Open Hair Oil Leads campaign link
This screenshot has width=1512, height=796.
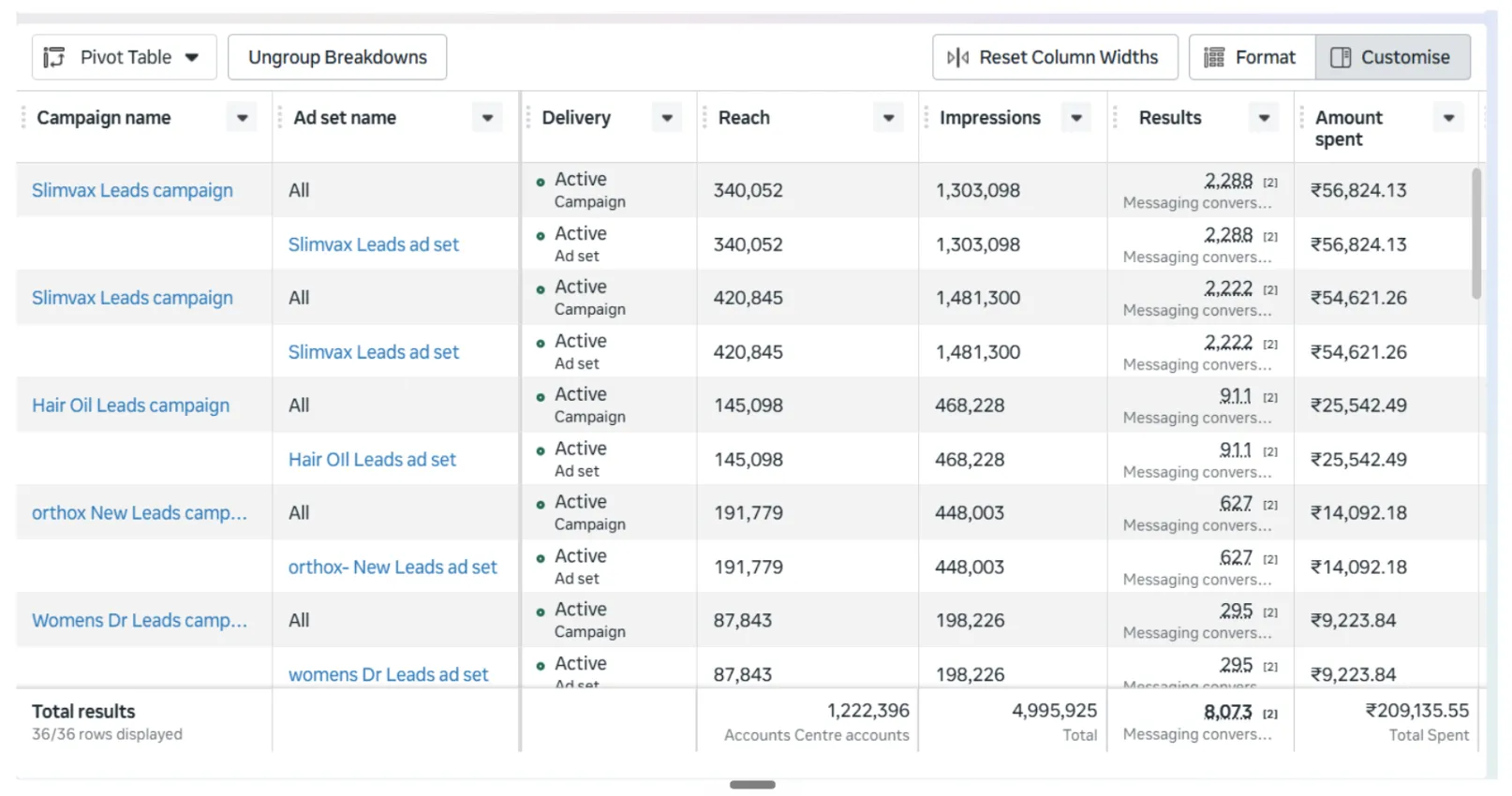click(x=130, y=405)
